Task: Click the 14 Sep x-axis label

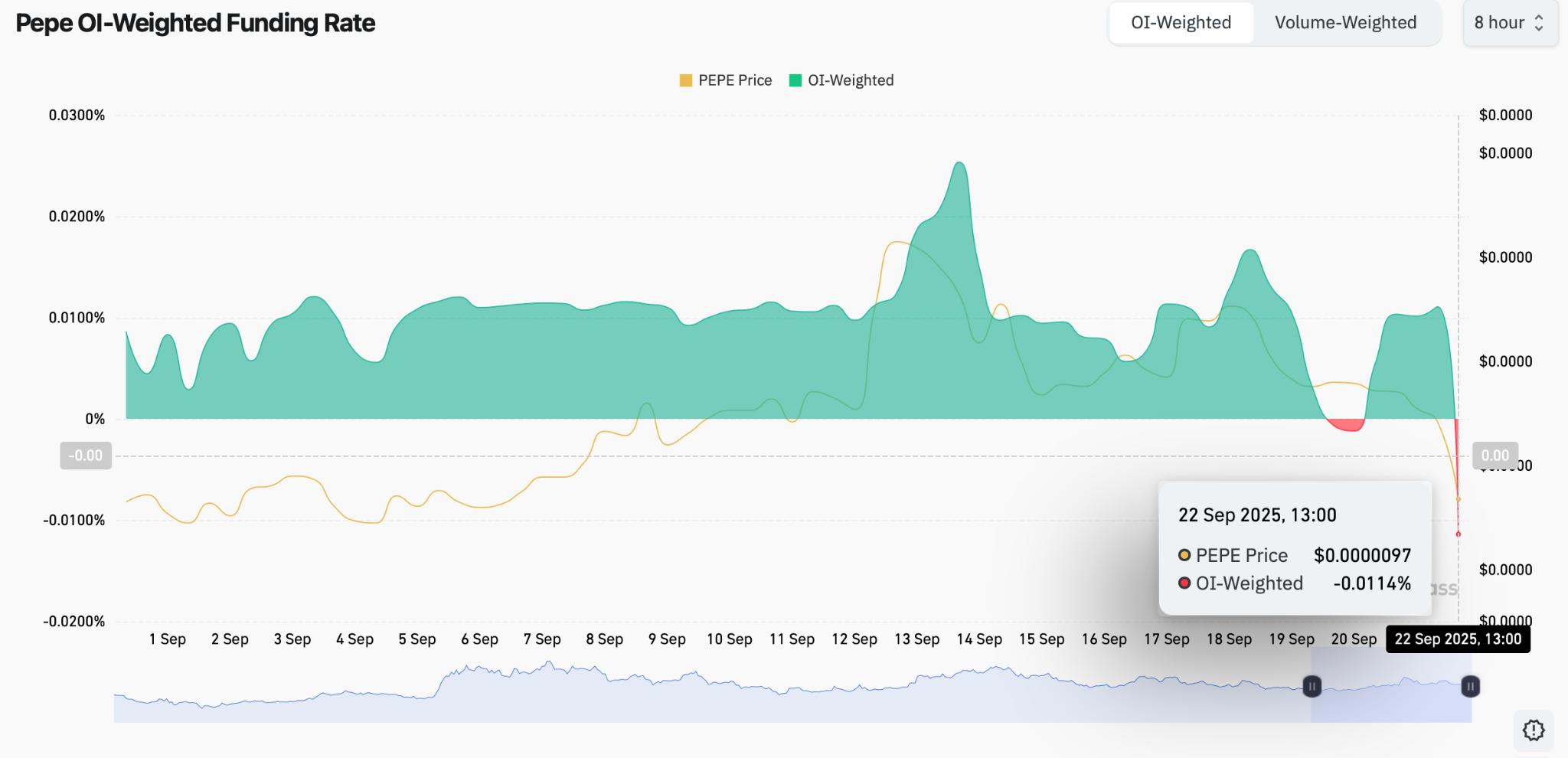Action: (x=979, y=639)
